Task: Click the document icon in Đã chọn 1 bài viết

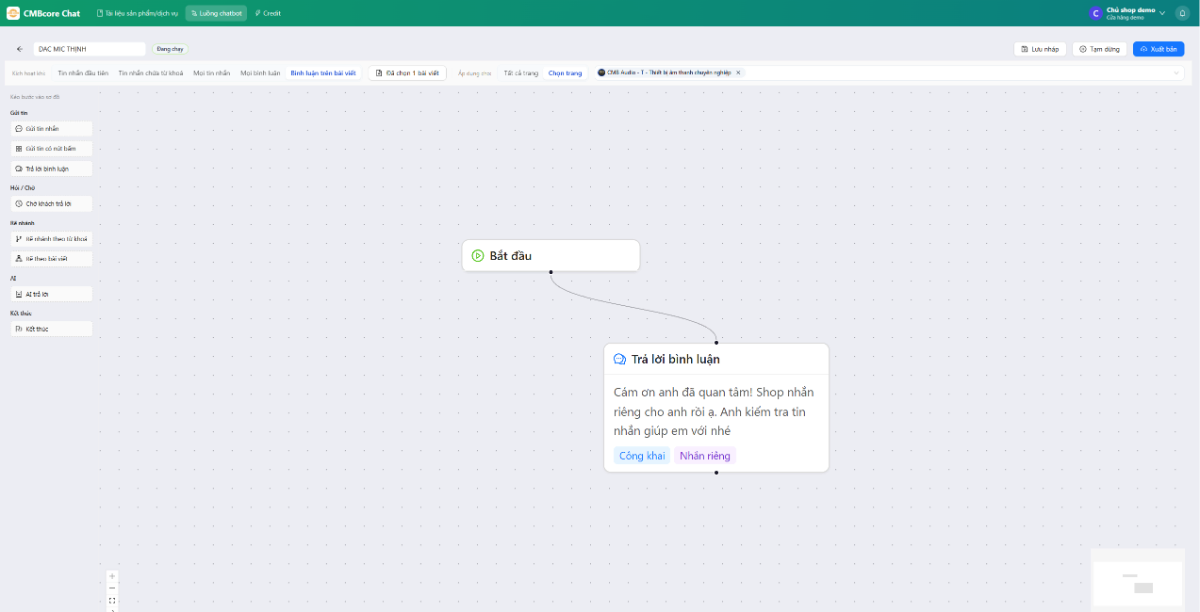Action: pos(379,73)
